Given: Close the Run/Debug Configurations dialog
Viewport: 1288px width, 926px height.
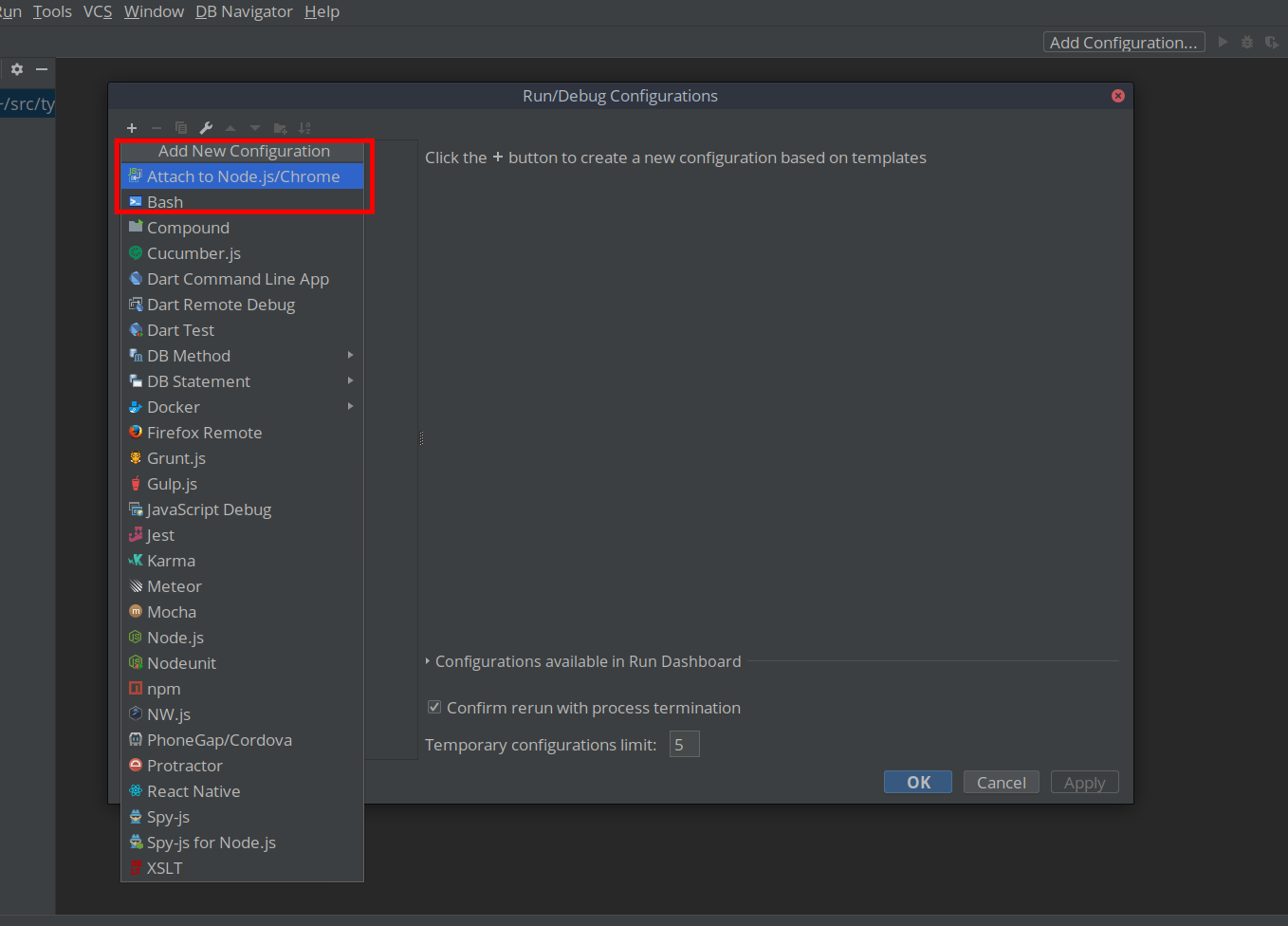Looking at the screenshot, I should click(x=1118, y=96).
